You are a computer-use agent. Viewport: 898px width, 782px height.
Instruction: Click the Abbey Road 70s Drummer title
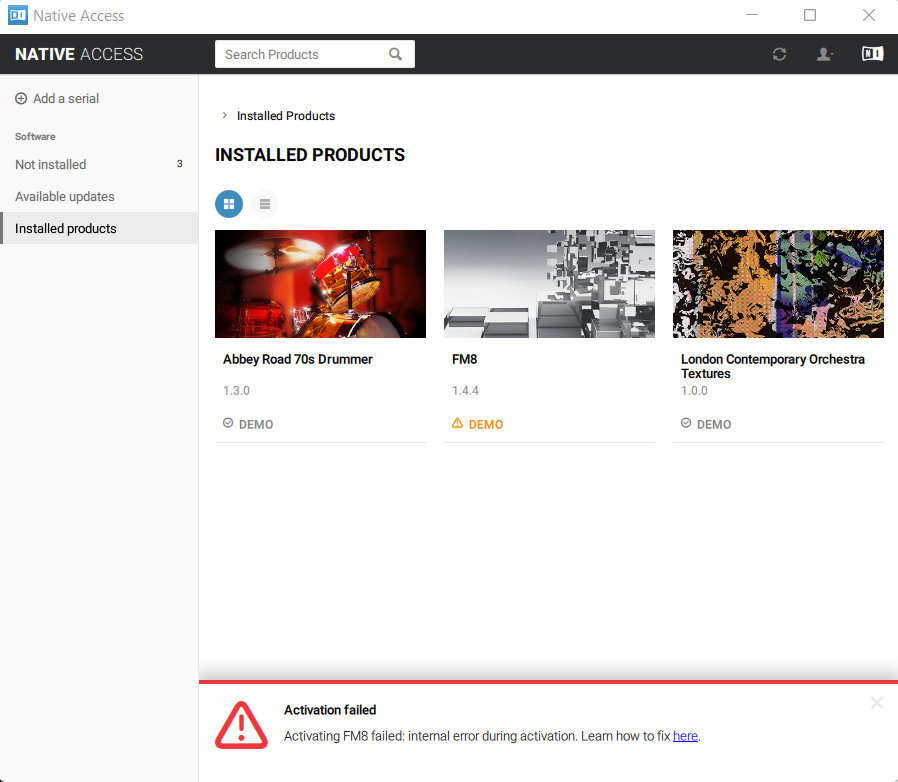coord(298,359)
